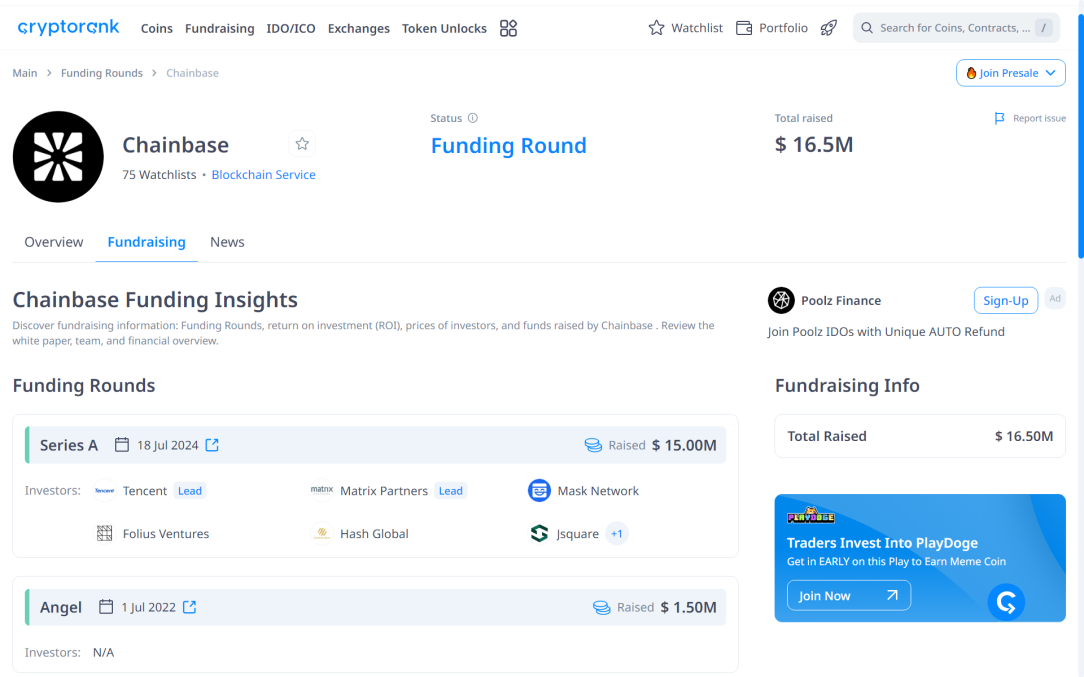
Task: Click the Join Now button
Action: tap(849, 595)
